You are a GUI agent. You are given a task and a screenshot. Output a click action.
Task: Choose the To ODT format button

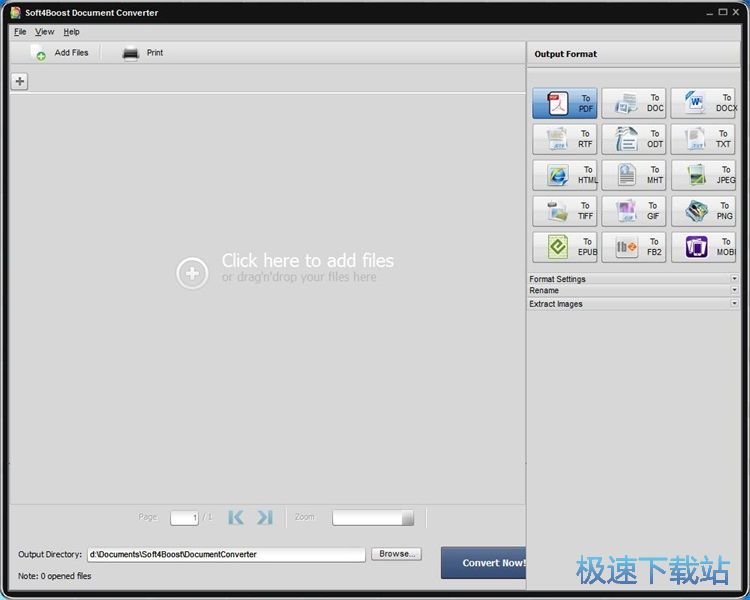click(x=634, y=139)
